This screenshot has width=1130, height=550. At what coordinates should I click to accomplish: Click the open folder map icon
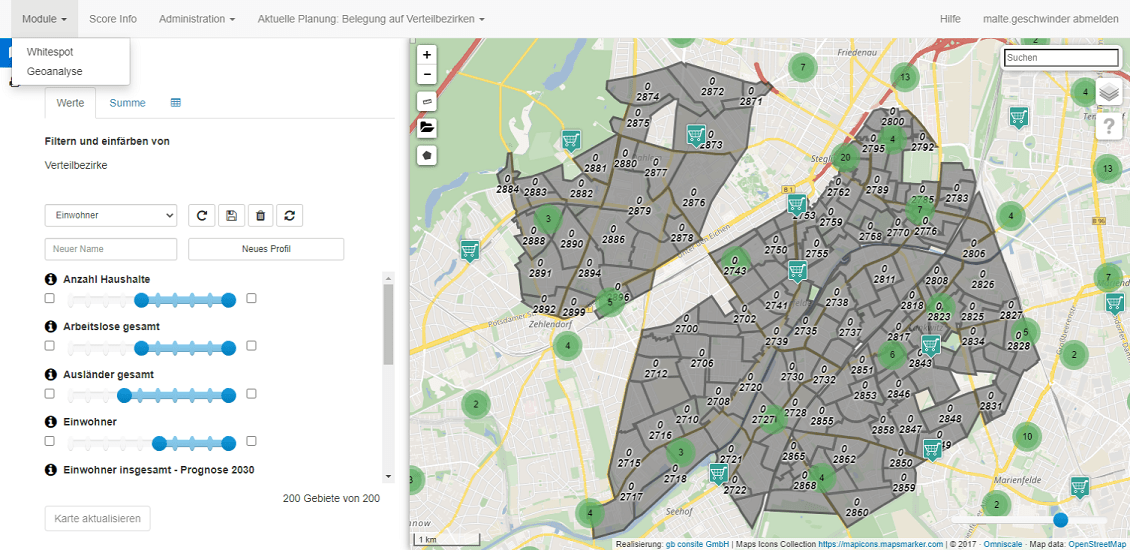pos(427,128)
